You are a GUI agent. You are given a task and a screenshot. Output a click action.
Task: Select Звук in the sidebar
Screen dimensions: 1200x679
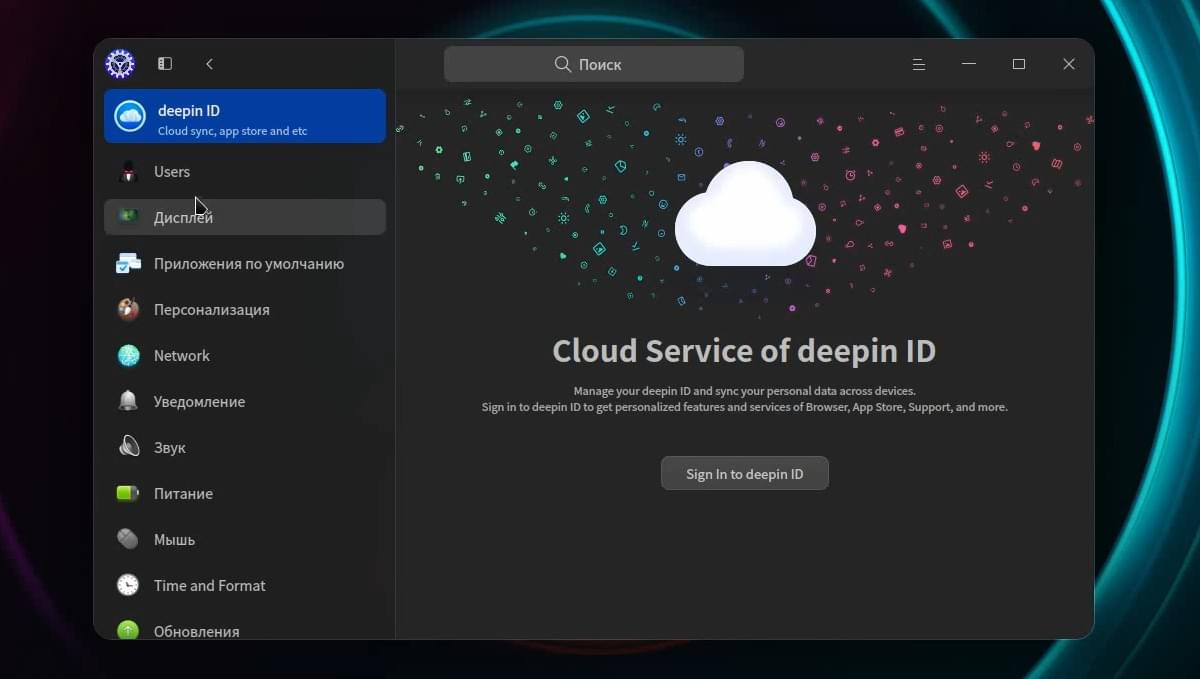coord(245,447)
